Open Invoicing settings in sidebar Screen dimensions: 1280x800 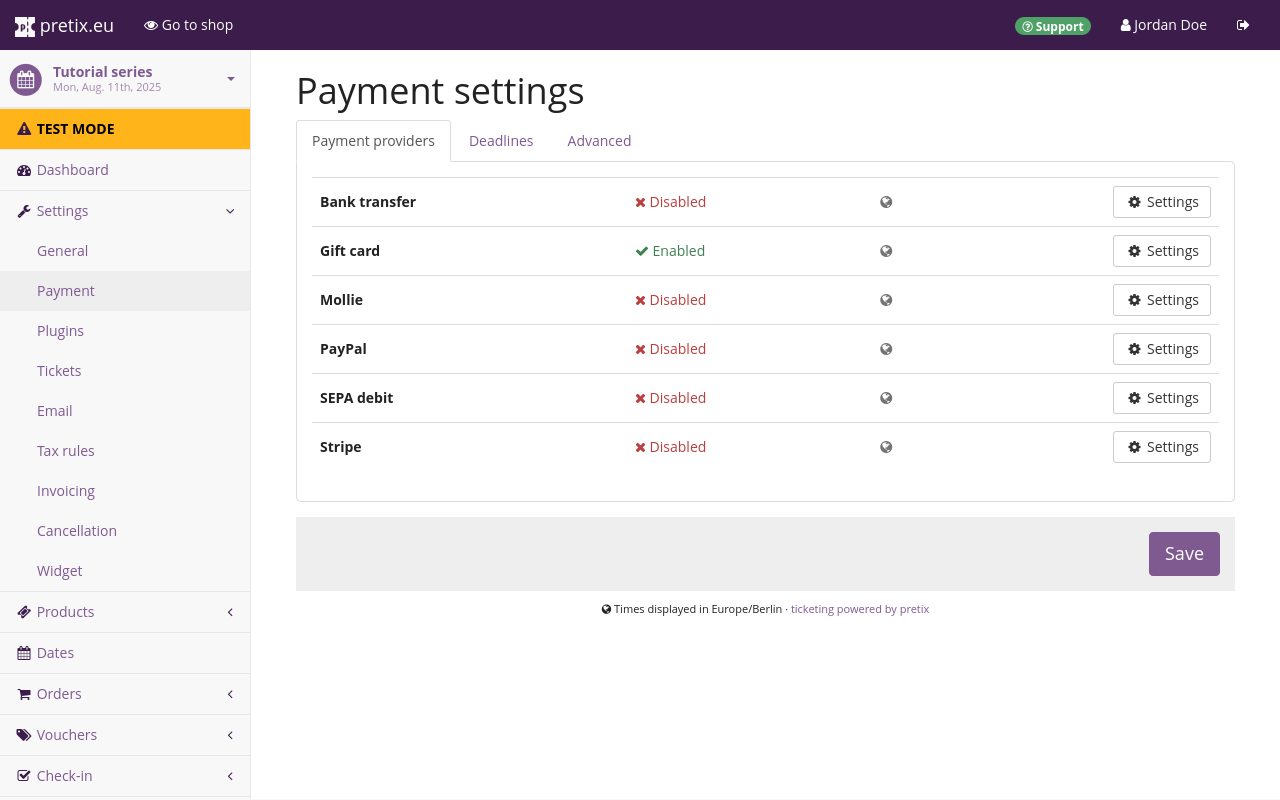click(x=125, y=491)
